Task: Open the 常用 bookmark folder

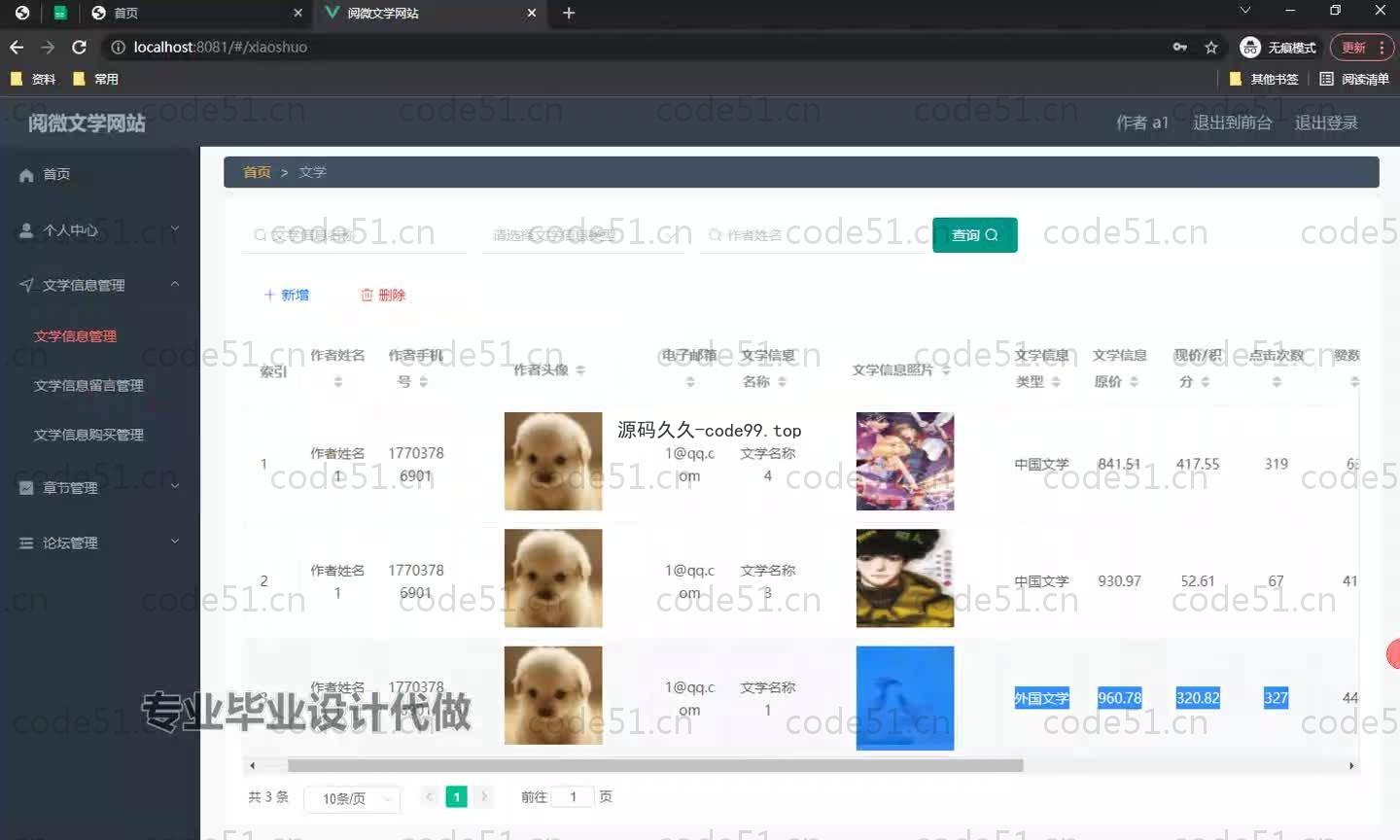Action: [x=95, y=79]
